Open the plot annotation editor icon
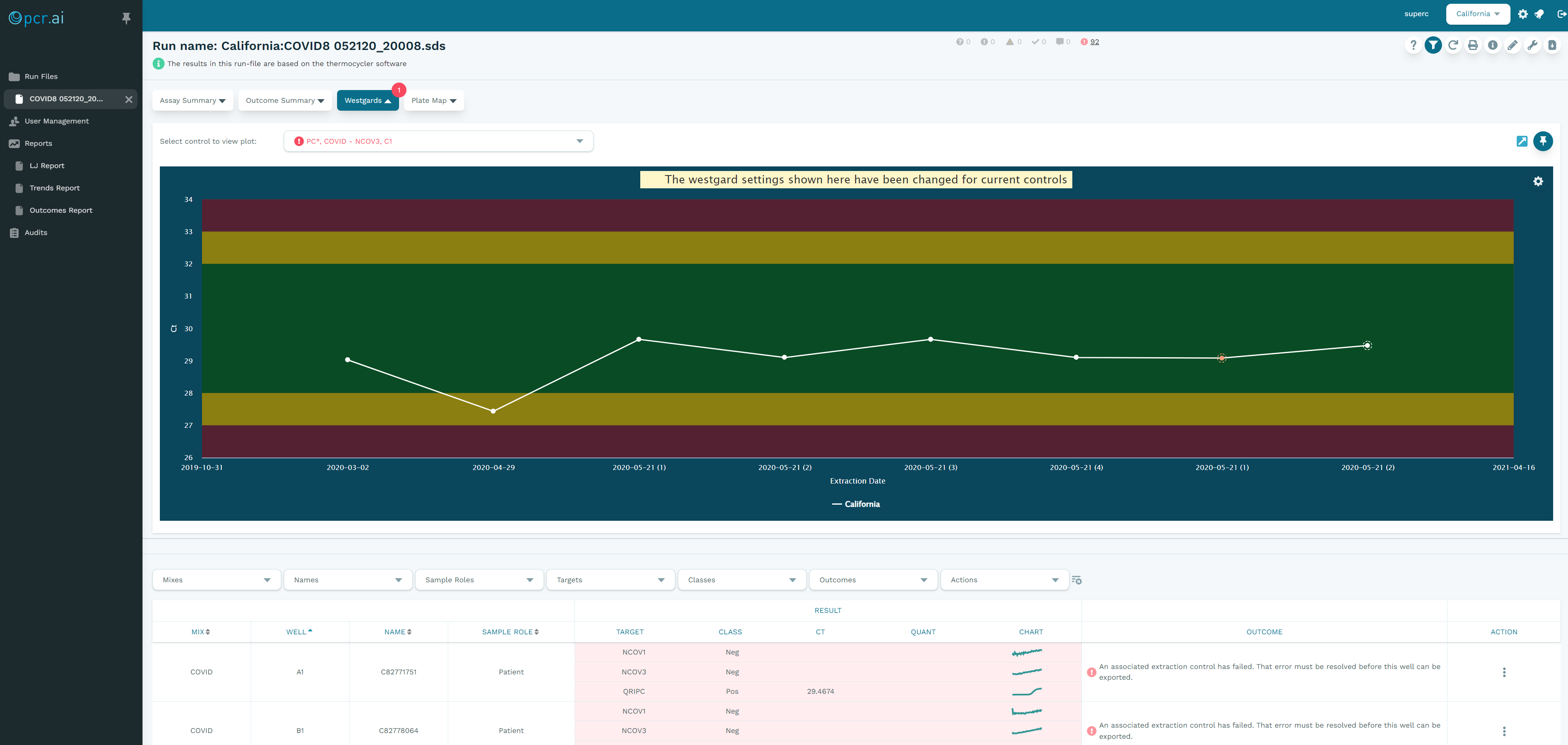The image size is (1568, 745). [x=1522, y=140]
